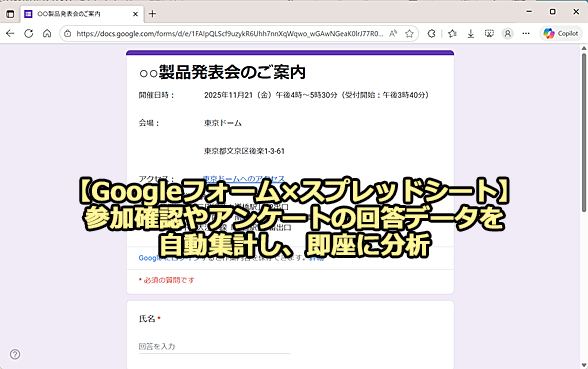Launch Copilot from the toolbar
Image resolution: width=588 pixels, height=369 pixels.
(x=561, y=34)
